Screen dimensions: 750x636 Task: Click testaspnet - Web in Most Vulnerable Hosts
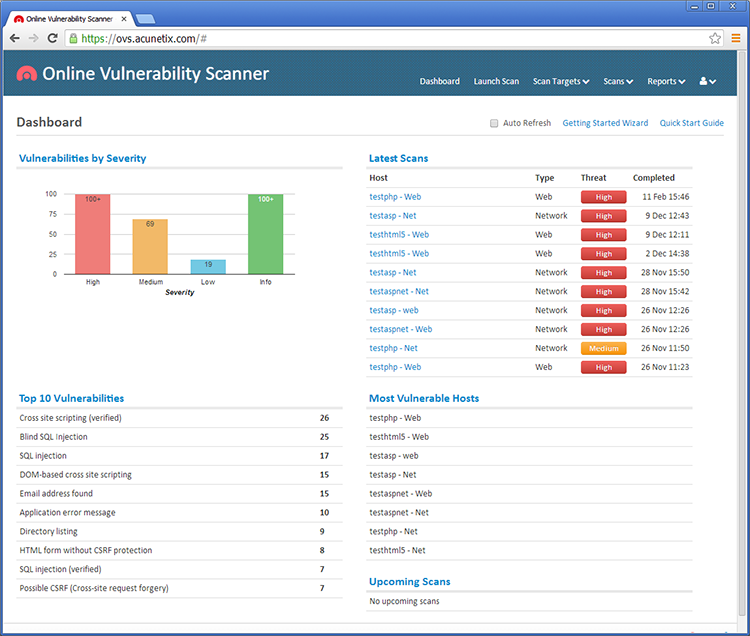(400, 493)
